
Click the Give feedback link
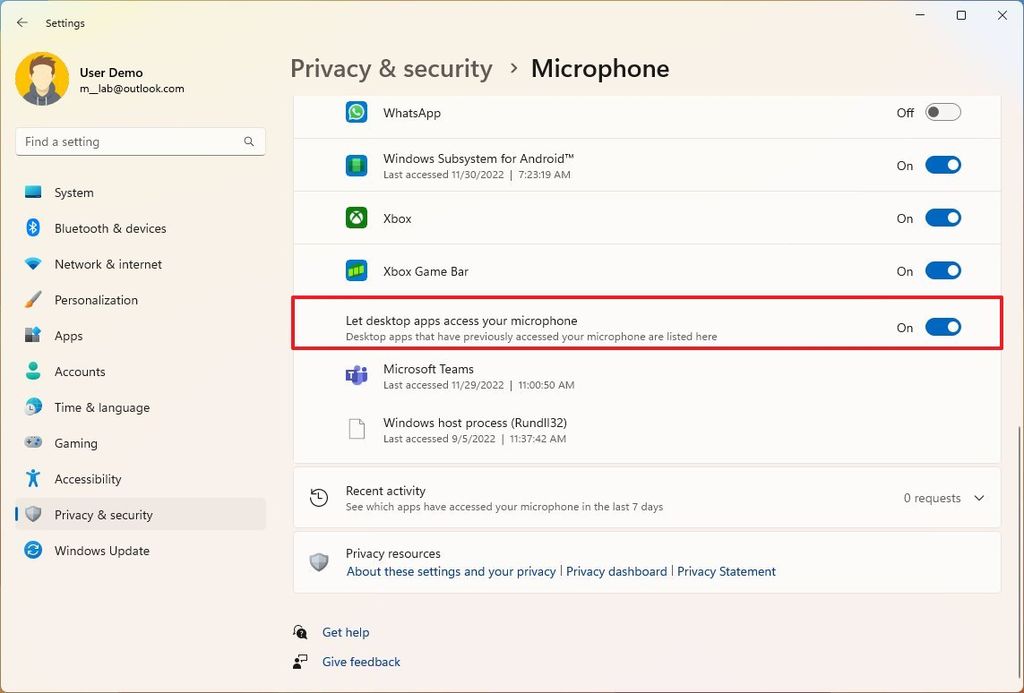coord(360,662)
